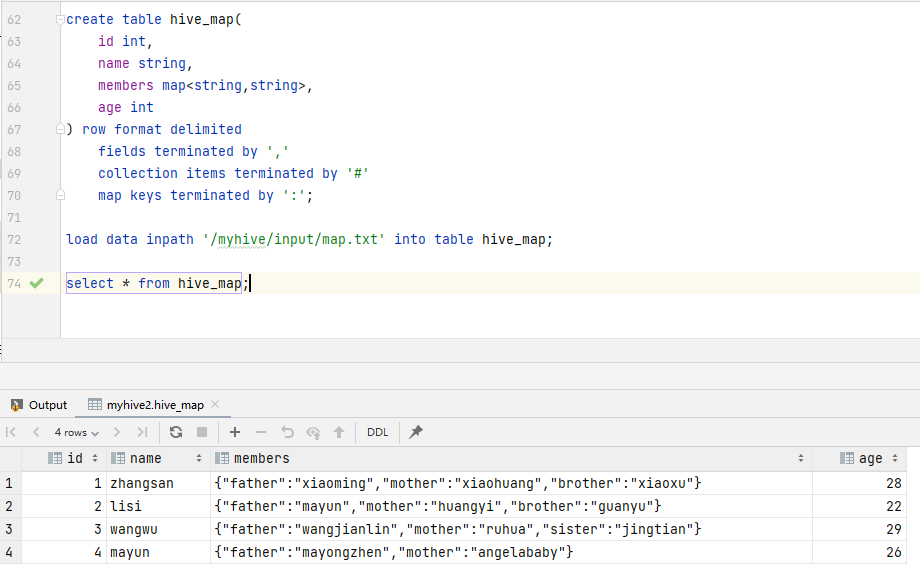Toggle fold marker at line 67
Viewport: 920px width, 577px height.
(60, 129)
